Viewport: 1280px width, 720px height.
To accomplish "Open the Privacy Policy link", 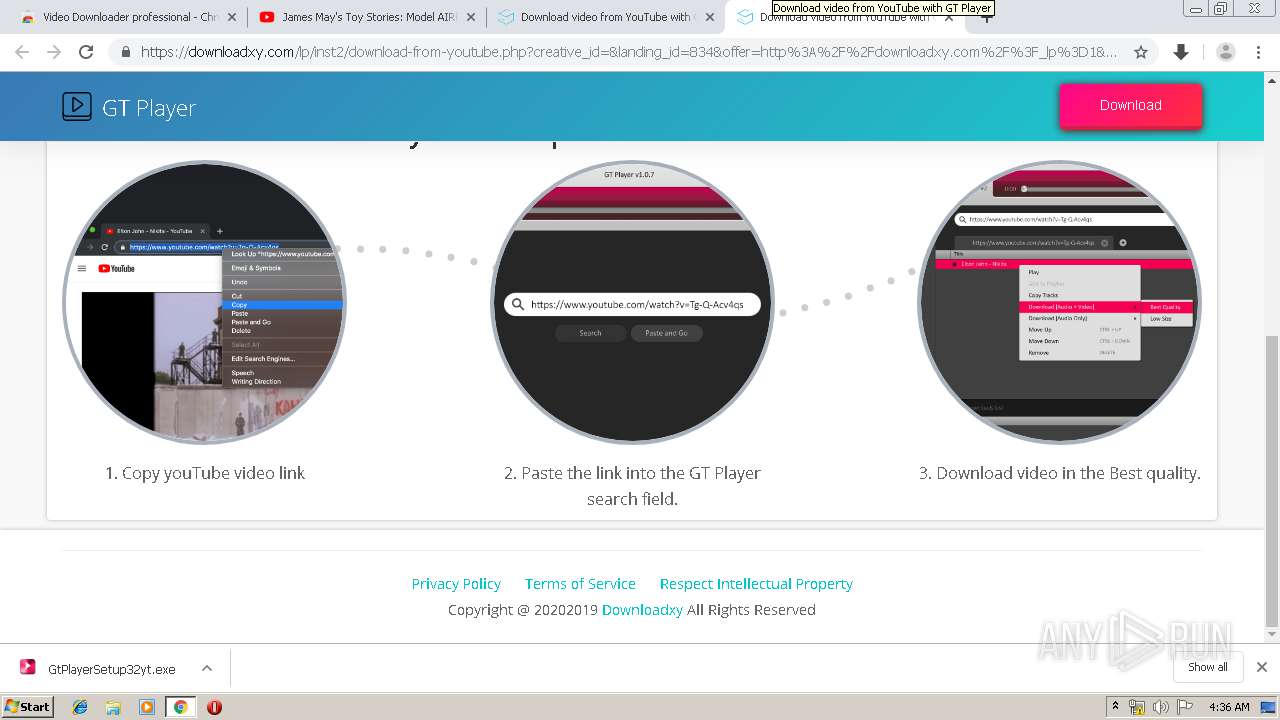I will pos(456,584).
